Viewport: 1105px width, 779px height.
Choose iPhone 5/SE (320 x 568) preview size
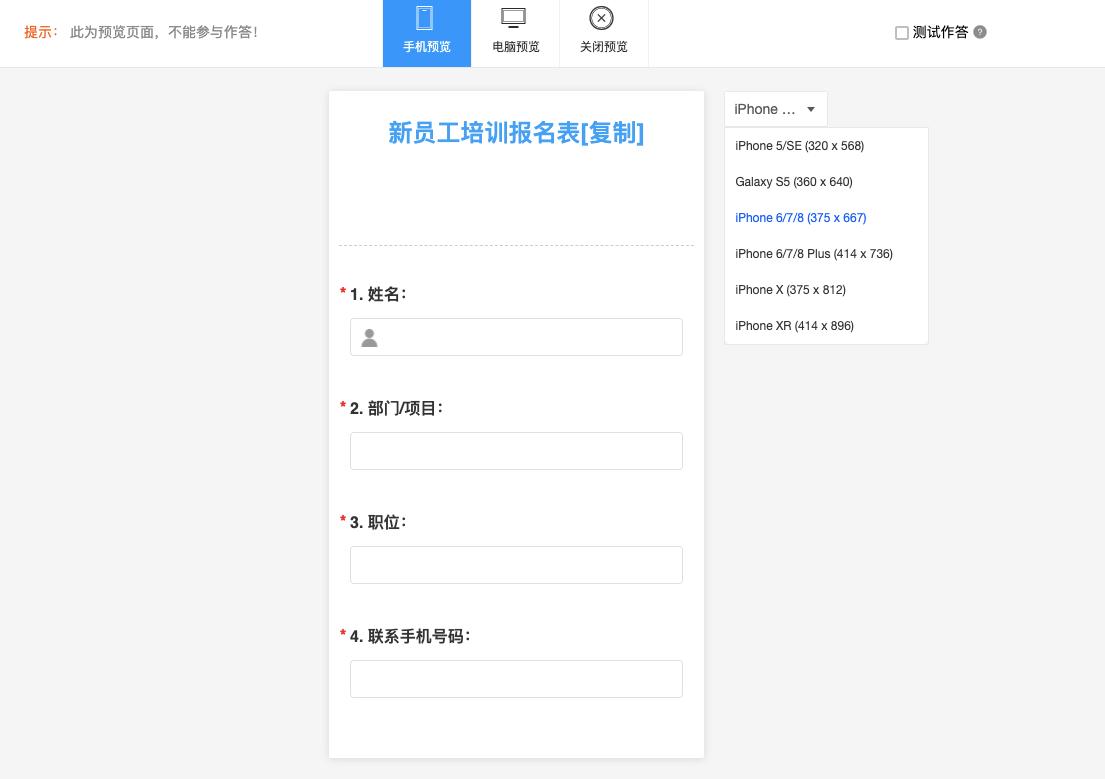pyautogui.click(x=799, y=146)
